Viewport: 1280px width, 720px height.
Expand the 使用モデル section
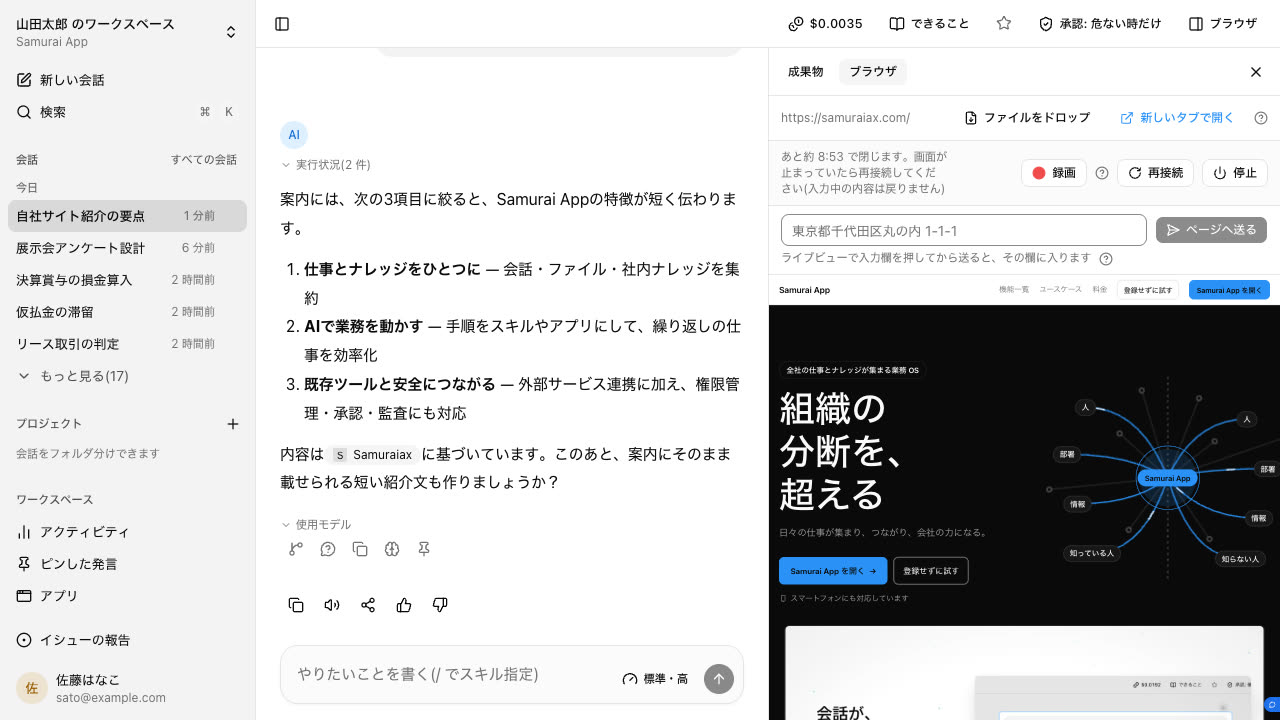click(316, 525)
